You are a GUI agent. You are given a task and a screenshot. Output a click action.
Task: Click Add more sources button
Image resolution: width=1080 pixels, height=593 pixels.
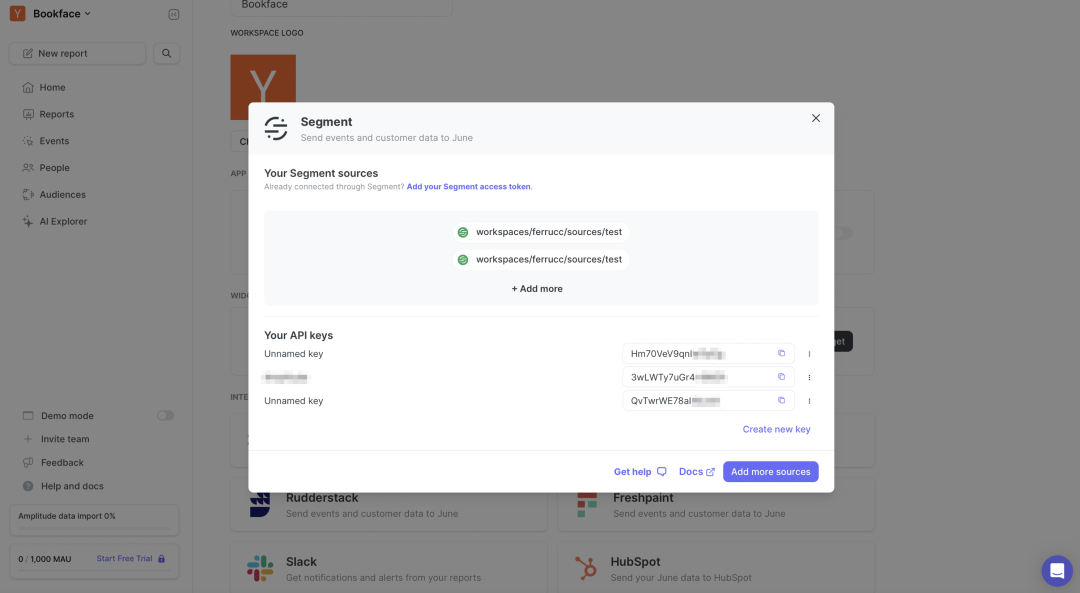(771, 472)
